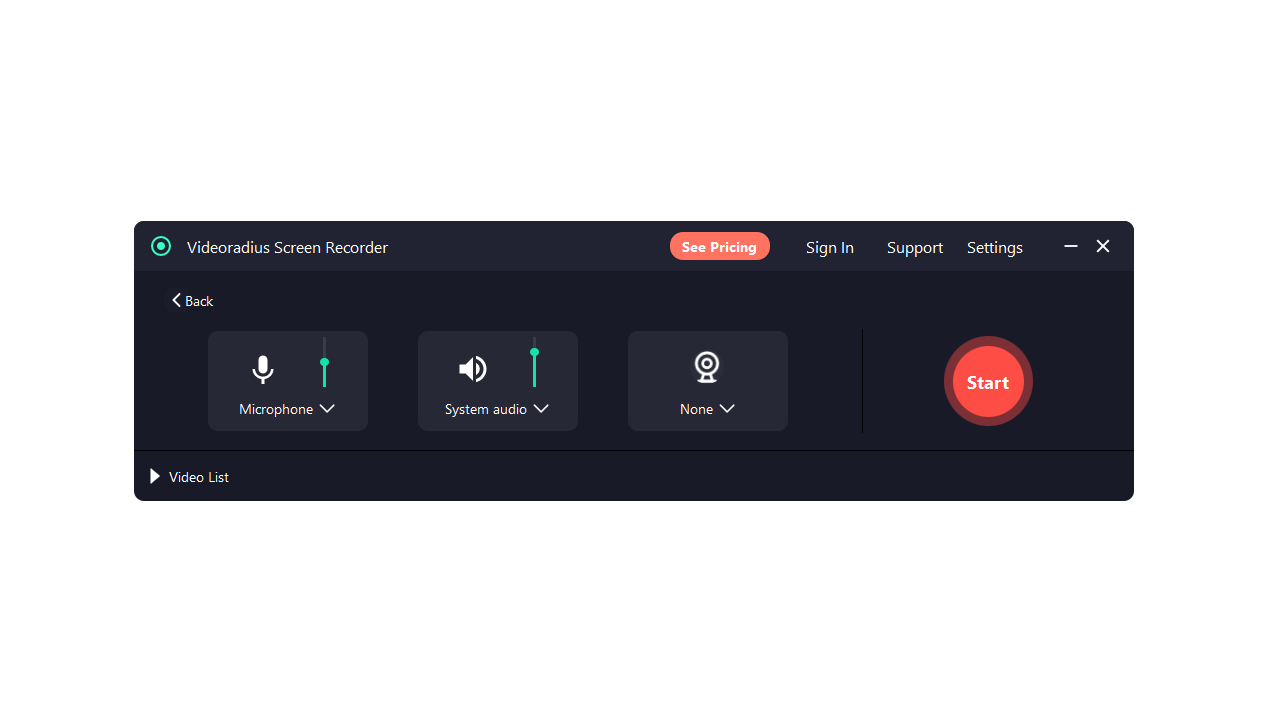Close the Videoradius Screen Recorder window
This screenshot has width=1280, height=720.
pos(1103,246)
